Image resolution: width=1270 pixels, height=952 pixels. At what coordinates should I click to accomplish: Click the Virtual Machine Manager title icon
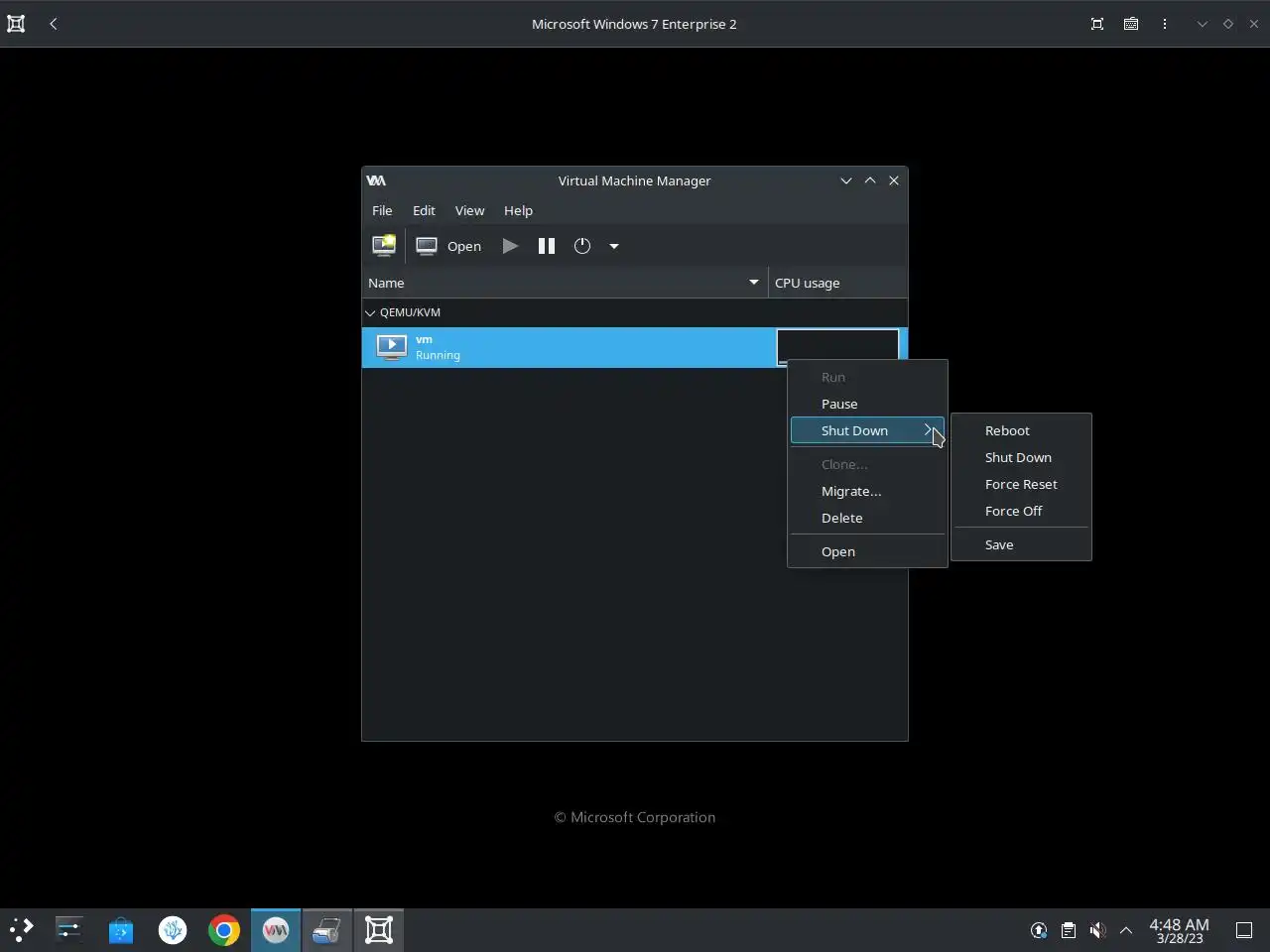[376, 180]
